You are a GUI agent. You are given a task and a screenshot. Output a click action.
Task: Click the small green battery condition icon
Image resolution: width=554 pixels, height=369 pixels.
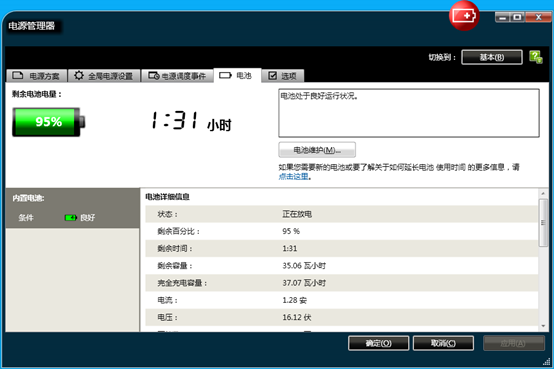pos(71,218)
